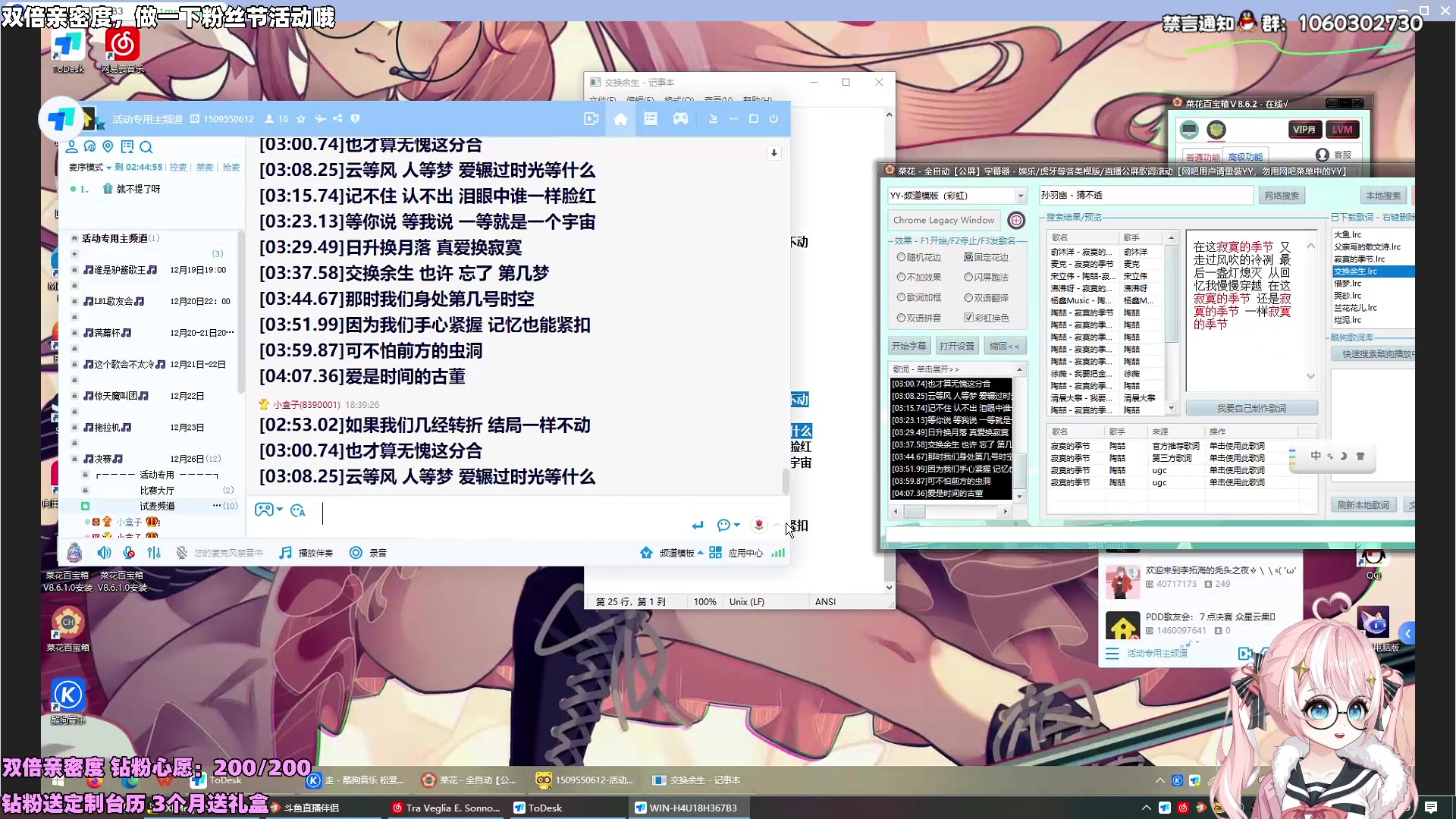Click the song search input field
1456x819 pixels.
pos(1145,196)
